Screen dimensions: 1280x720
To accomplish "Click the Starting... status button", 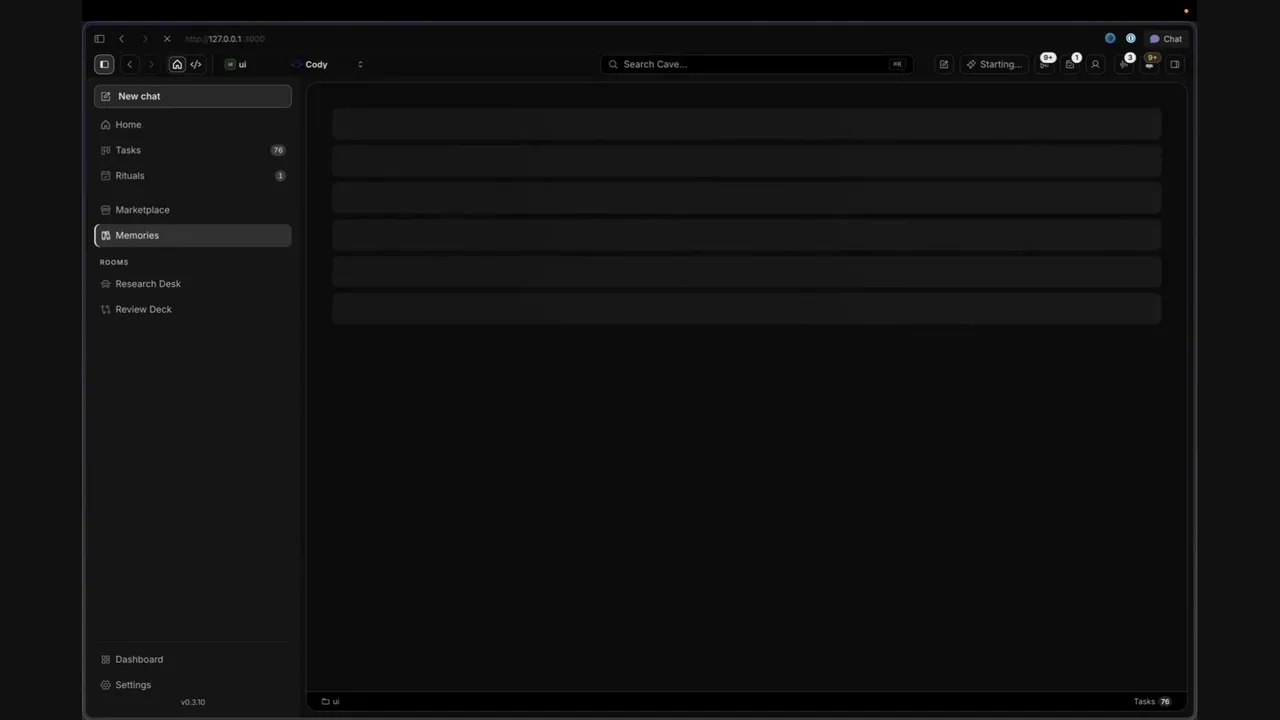I will tap(994, 64).
